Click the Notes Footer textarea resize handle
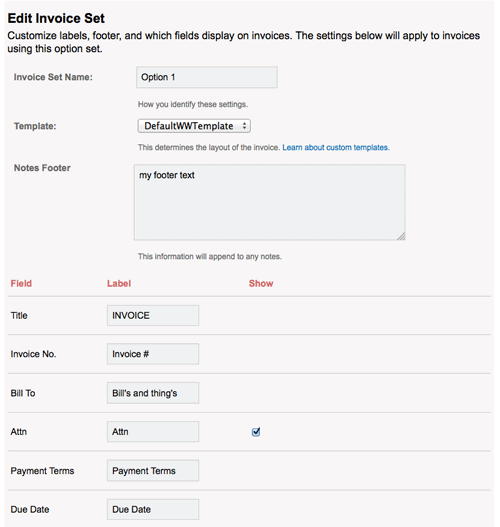Viewport: 500px width, 527px height. [x=401, y=236]
